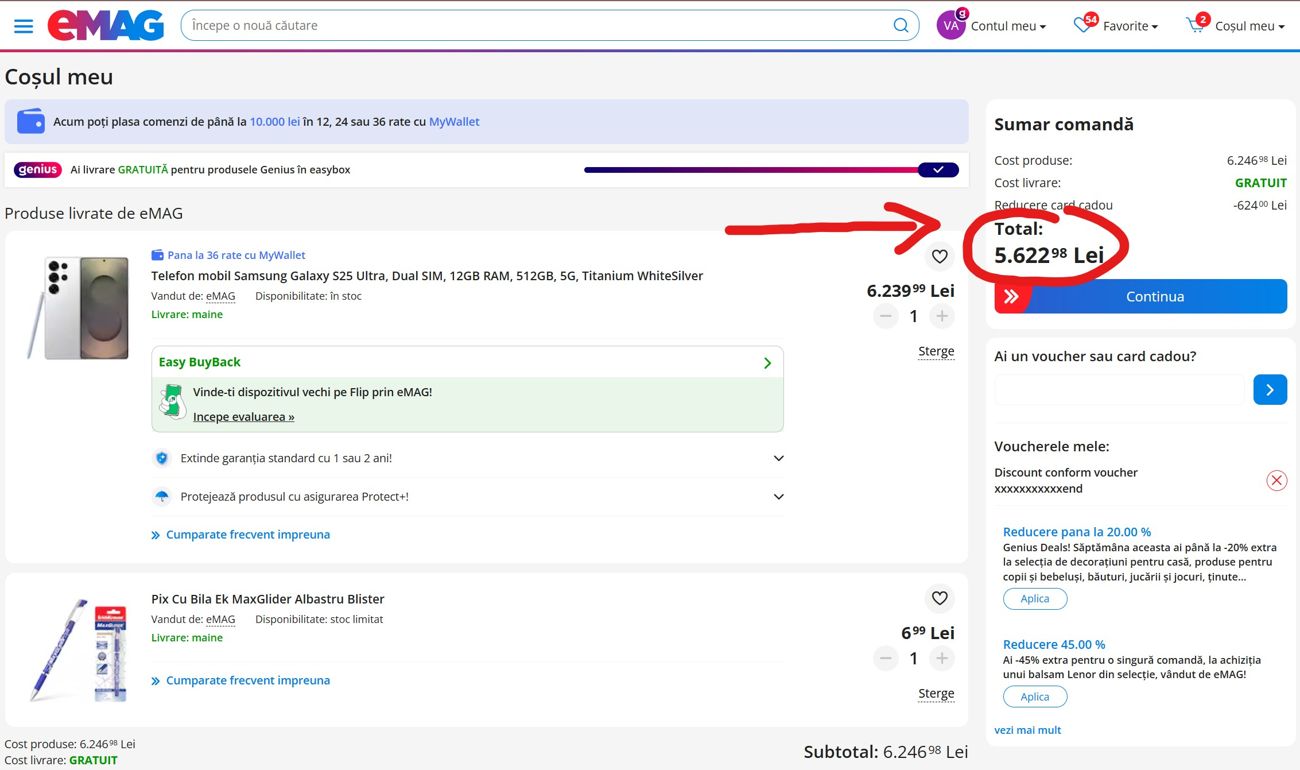Open Reducere pana la 20.00 % offer
The height and width of the screenshot is (770, 1300).
coord(1077,532)
